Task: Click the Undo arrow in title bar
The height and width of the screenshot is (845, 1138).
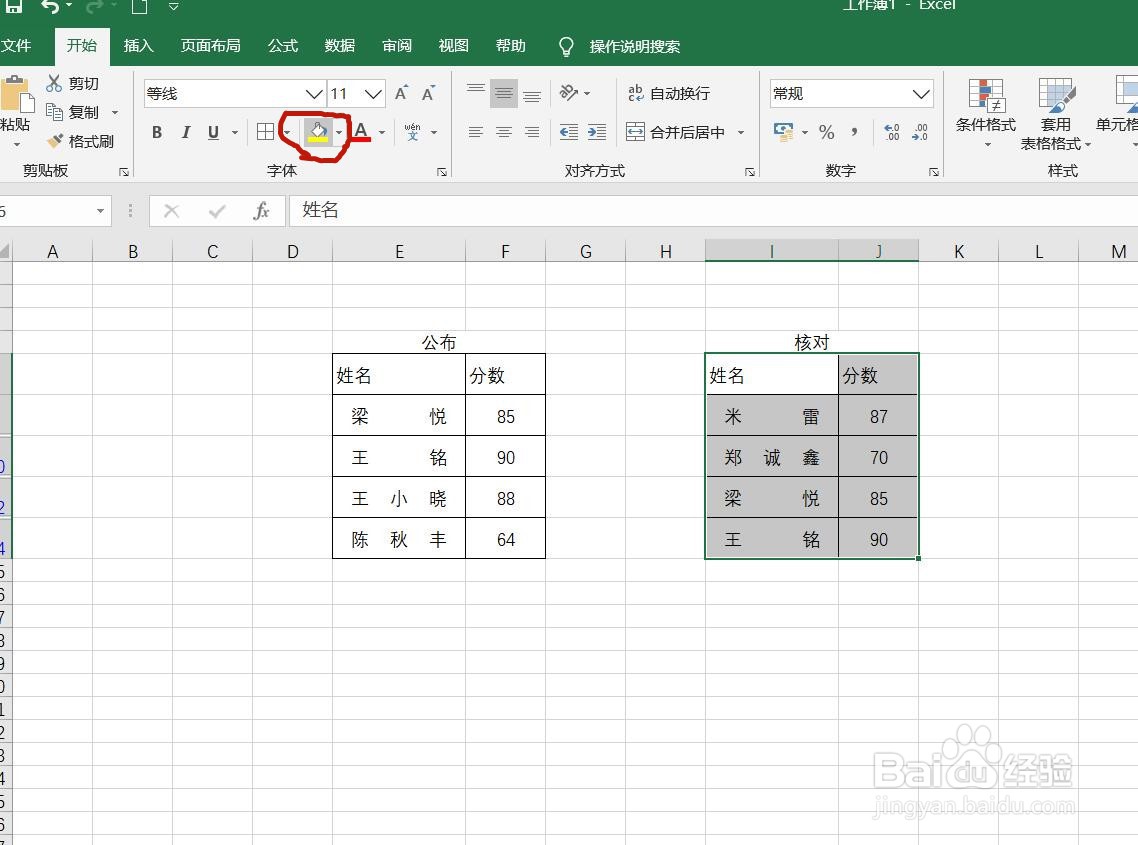Action: point(50,7)
